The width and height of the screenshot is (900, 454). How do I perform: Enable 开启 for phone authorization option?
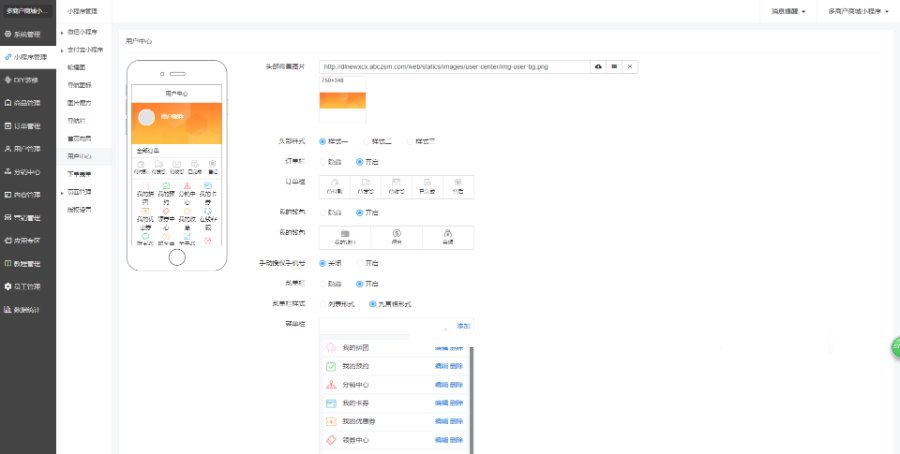pos(360,263)
